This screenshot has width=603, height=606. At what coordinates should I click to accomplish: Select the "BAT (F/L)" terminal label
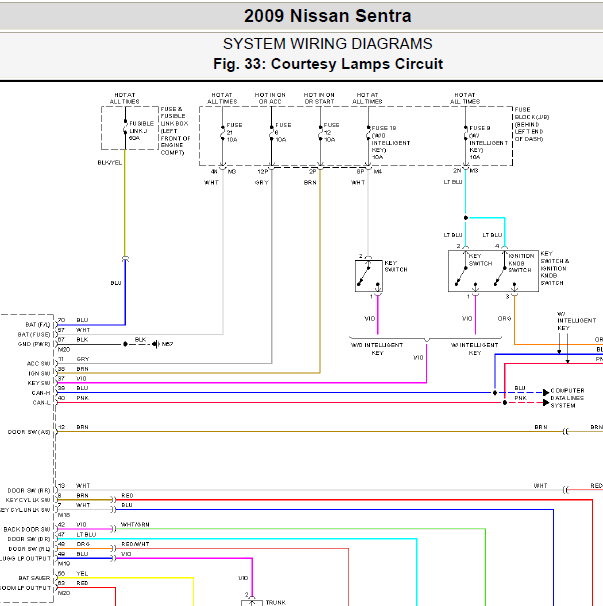tap(38, 325)
